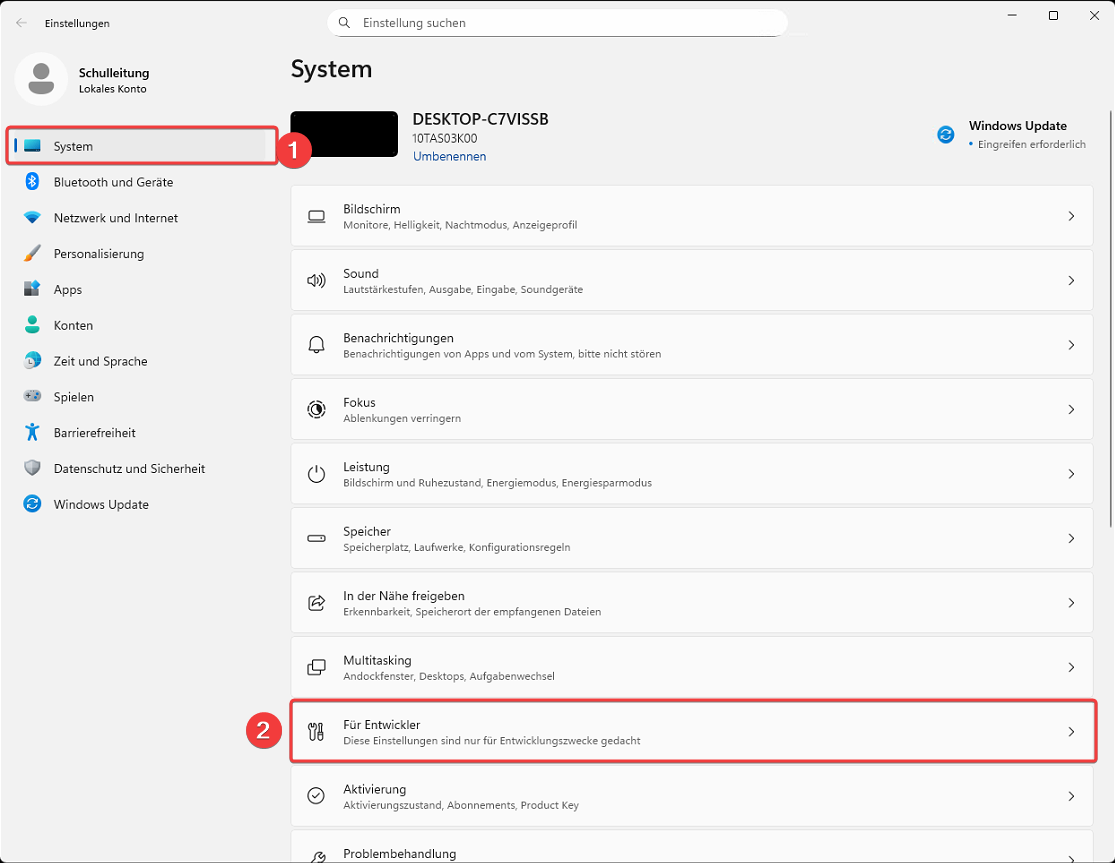Image resolution: width=1115 pixels, height=863 pixels.
Task: Click the Schulleitung profile avatar
Action: coord(41,80)
